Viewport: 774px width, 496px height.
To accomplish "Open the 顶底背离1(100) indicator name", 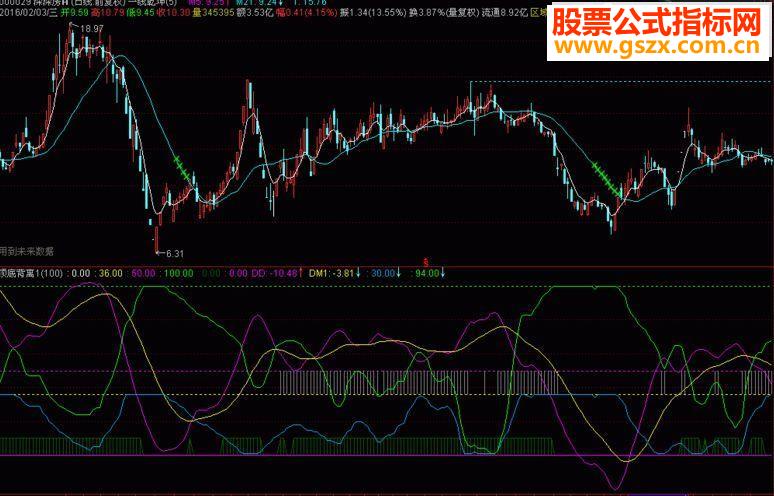I will [x=32, y=273].
